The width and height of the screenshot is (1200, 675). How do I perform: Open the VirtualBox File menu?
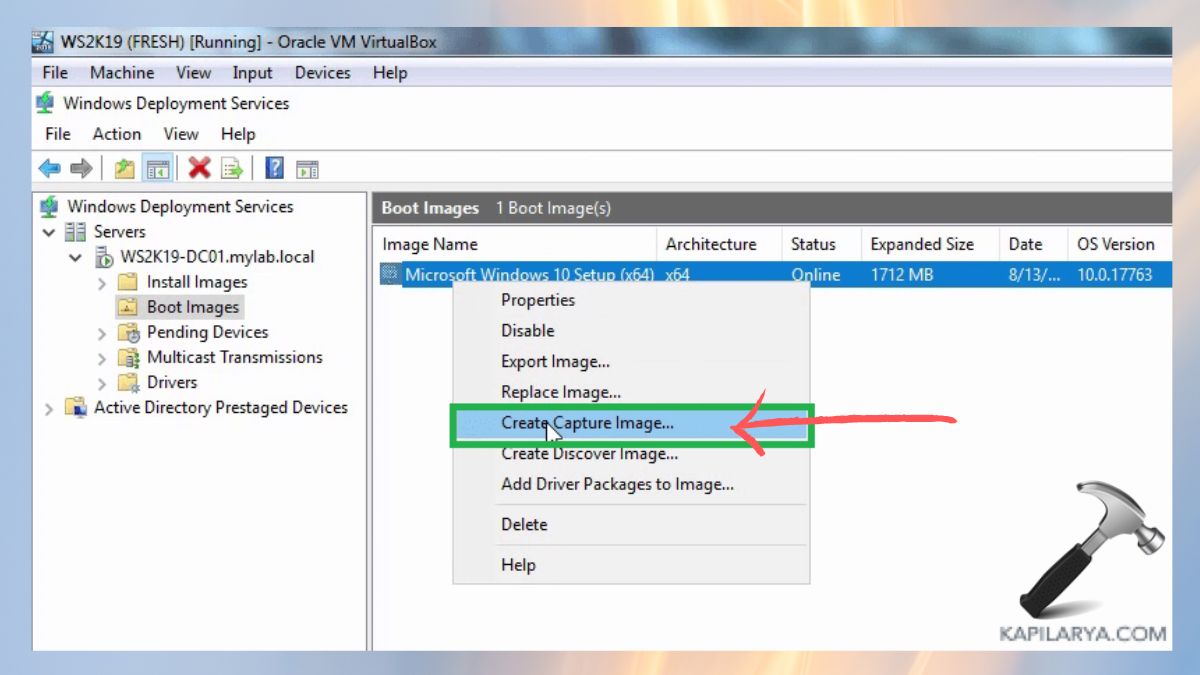pos(55,72)
